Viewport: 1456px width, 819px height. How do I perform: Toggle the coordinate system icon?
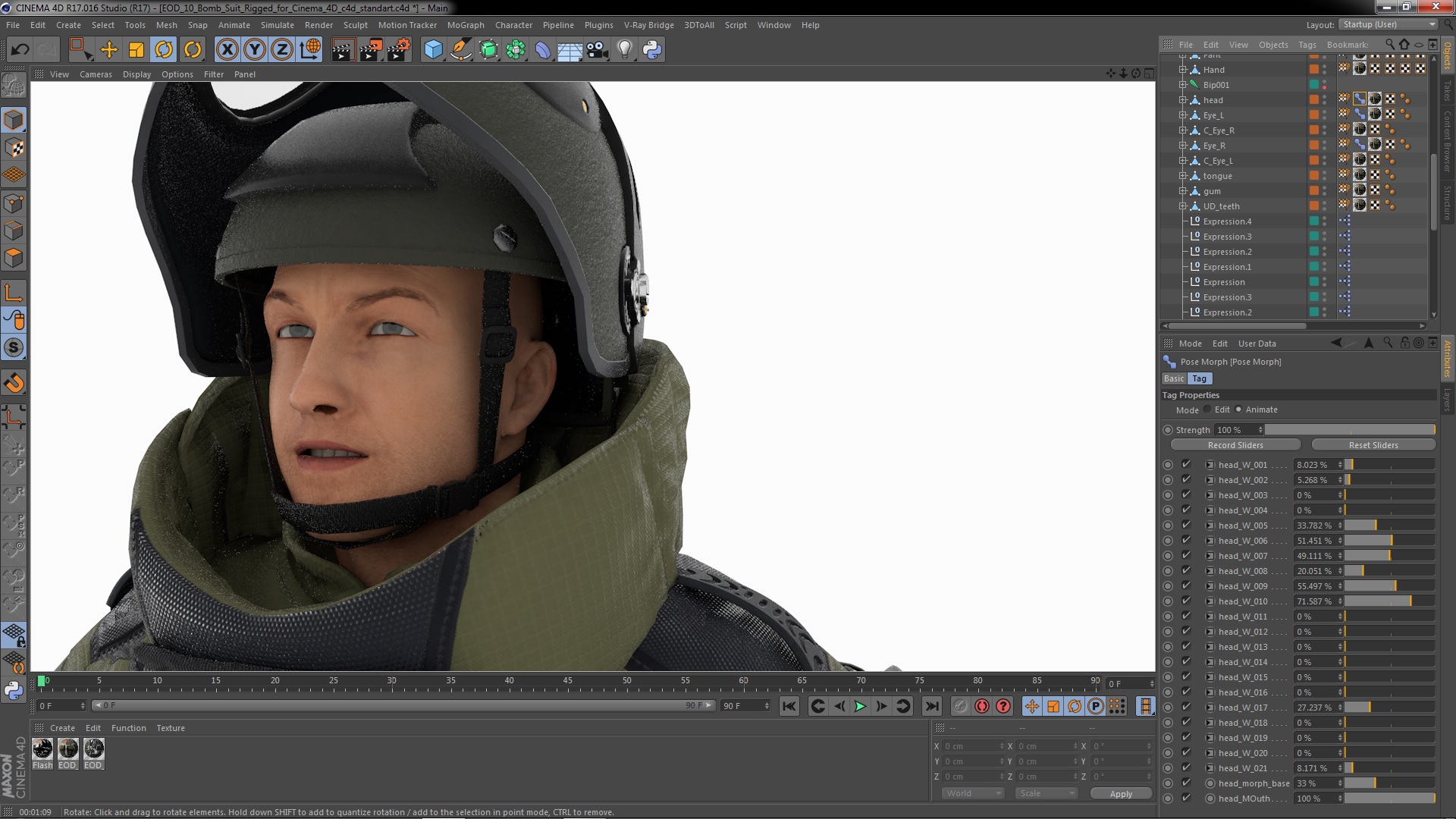pos(310,50)
